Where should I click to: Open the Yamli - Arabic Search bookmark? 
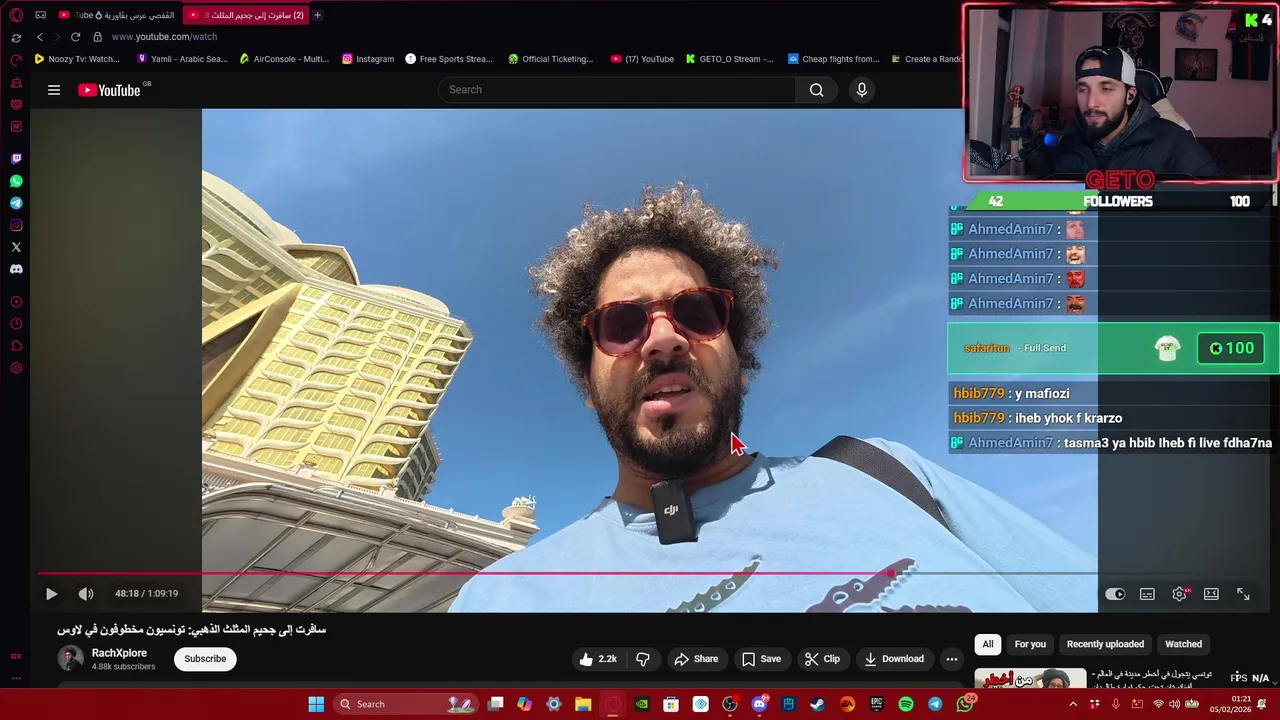182,59
